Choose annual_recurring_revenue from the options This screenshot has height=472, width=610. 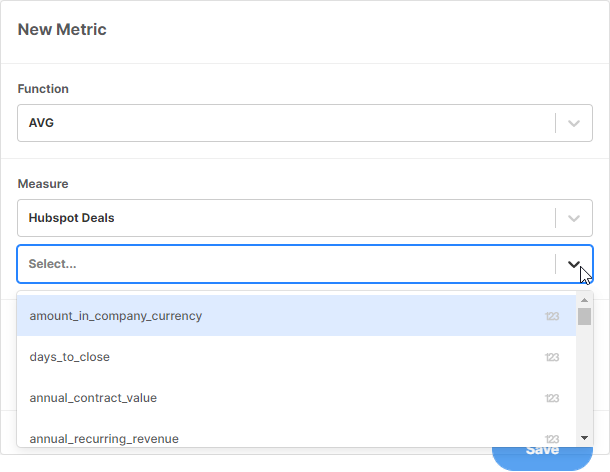(97, 439)
